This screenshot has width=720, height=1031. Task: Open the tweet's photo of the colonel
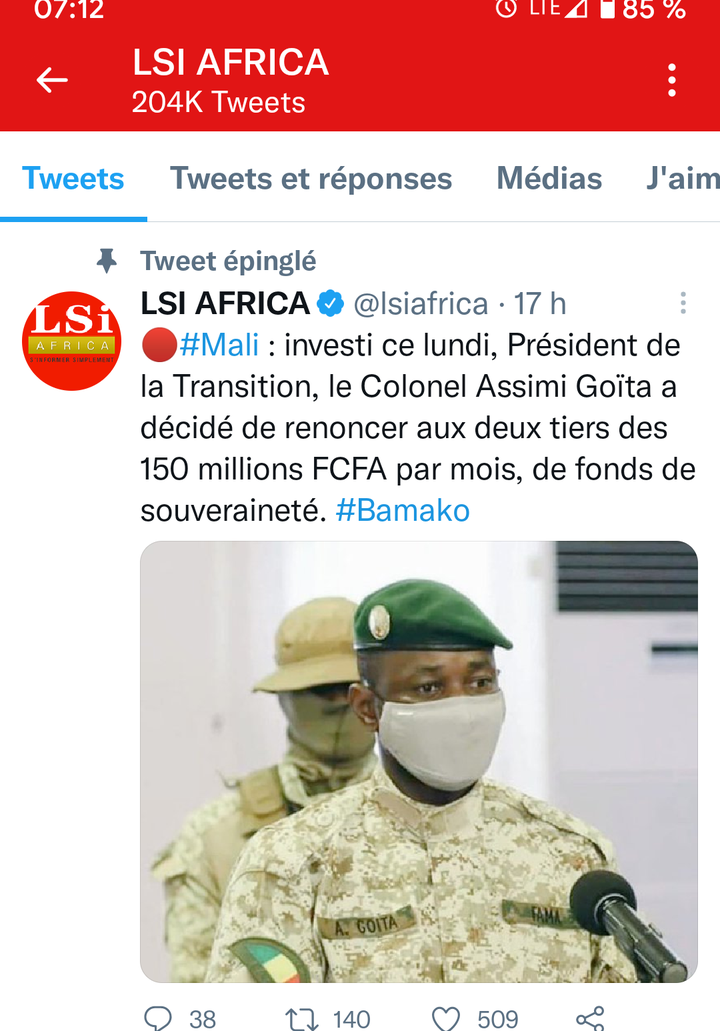419,761
